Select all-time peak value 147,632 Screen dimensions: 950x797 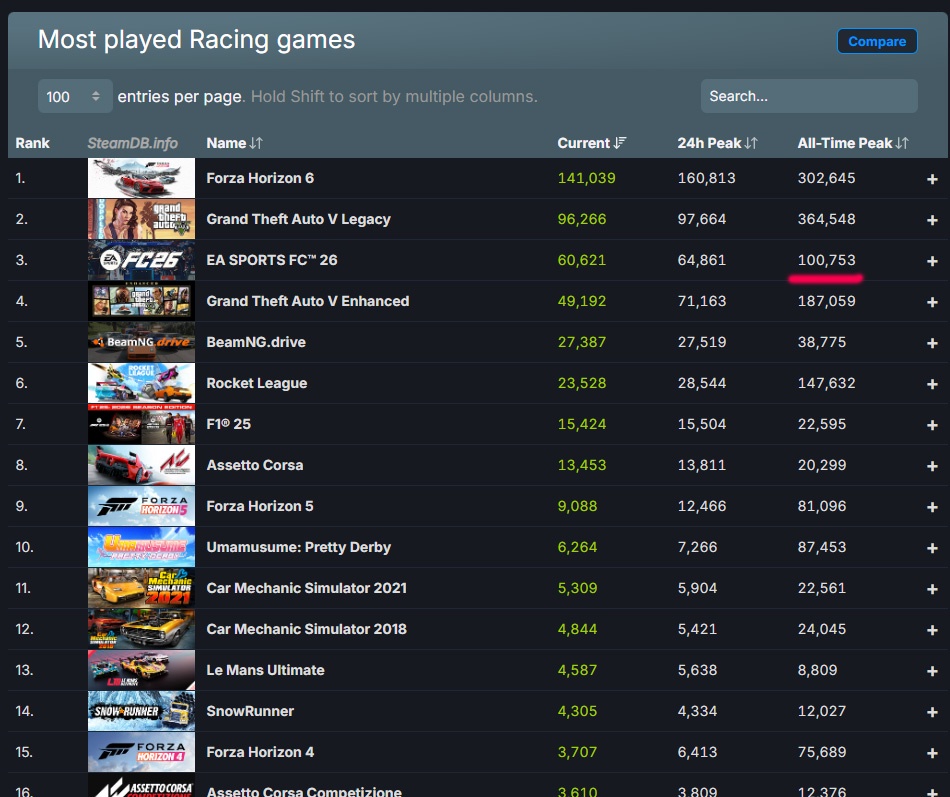[x=826, y=383]
